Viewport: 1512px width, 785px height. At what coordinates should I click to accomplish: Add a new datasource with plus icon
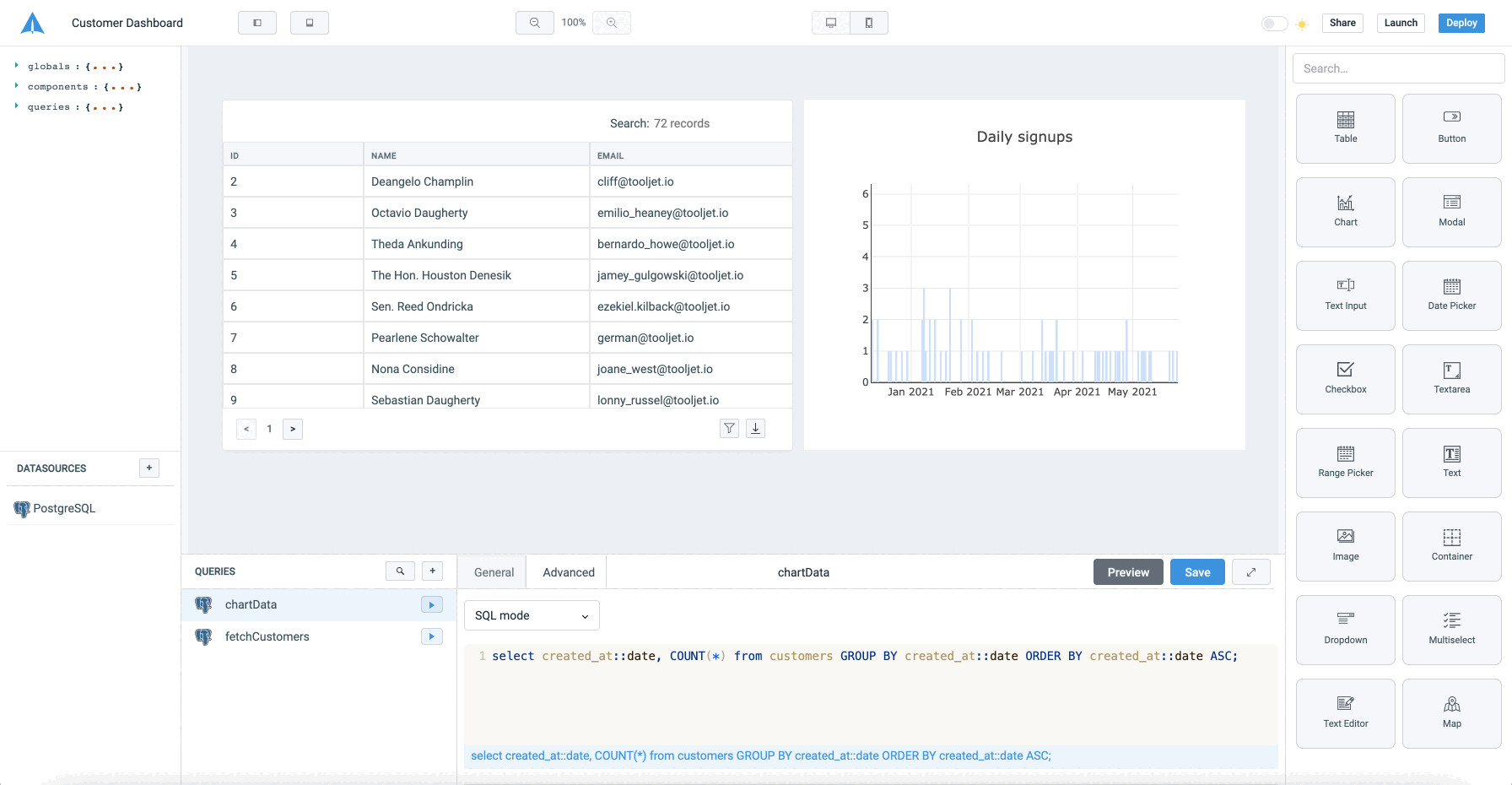coord(149,468)
